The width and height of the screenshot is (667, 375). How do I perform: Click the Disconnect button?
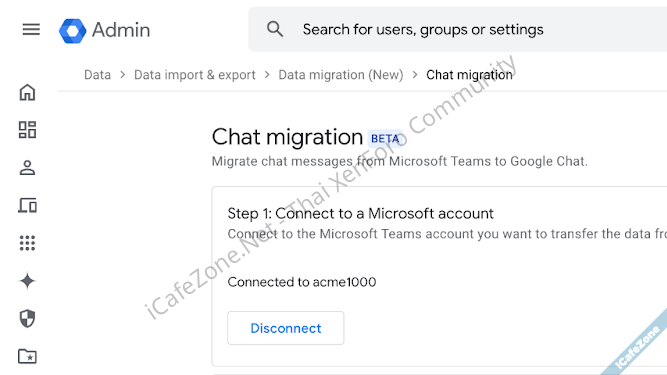click(x=285, y=328)
